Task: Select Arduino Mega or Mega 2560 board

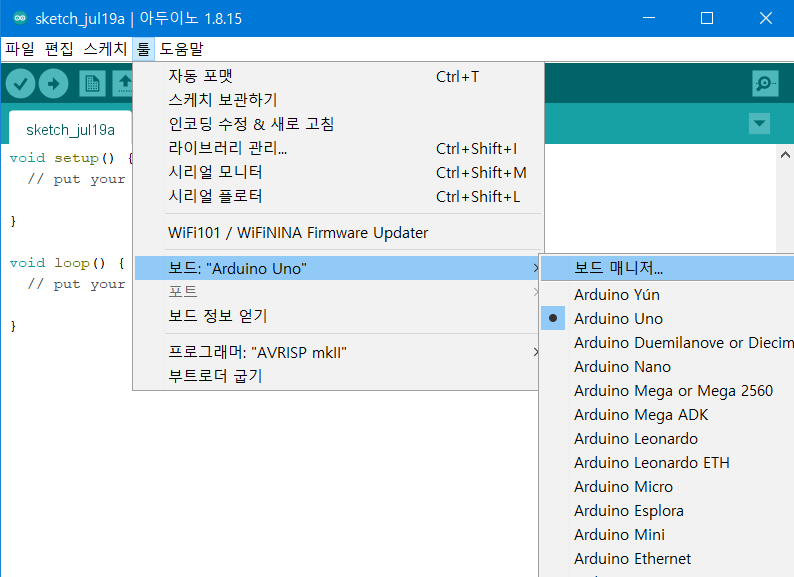Action: [x=667, y=391]
